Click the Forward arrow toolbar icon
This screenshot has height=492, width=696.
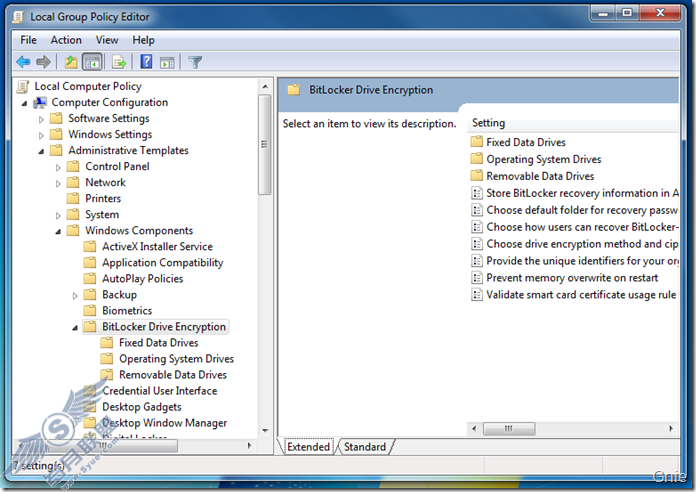(x=43, y=62)
